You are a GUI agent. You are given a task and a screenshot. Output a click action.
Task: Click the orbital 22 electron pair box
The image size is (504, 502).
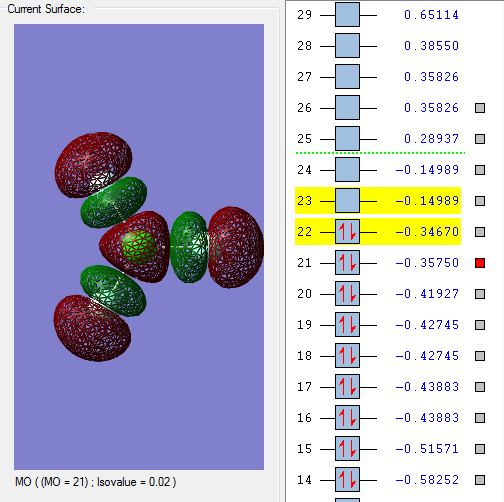(347, 232)
